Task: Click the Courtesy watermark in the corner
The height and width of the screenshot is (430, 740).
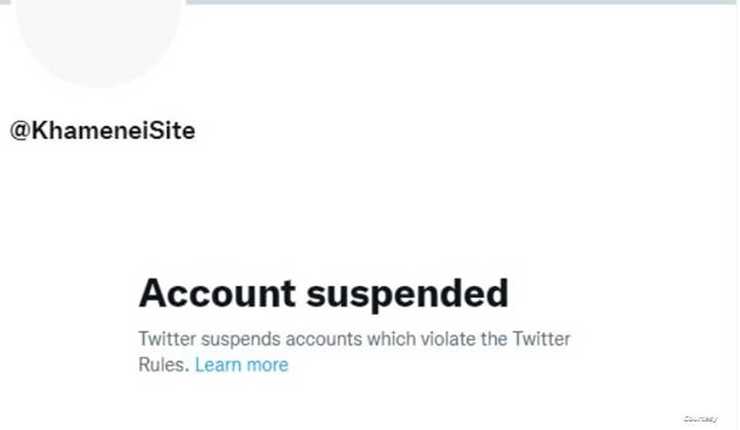Action: click(x=700, y=419)
